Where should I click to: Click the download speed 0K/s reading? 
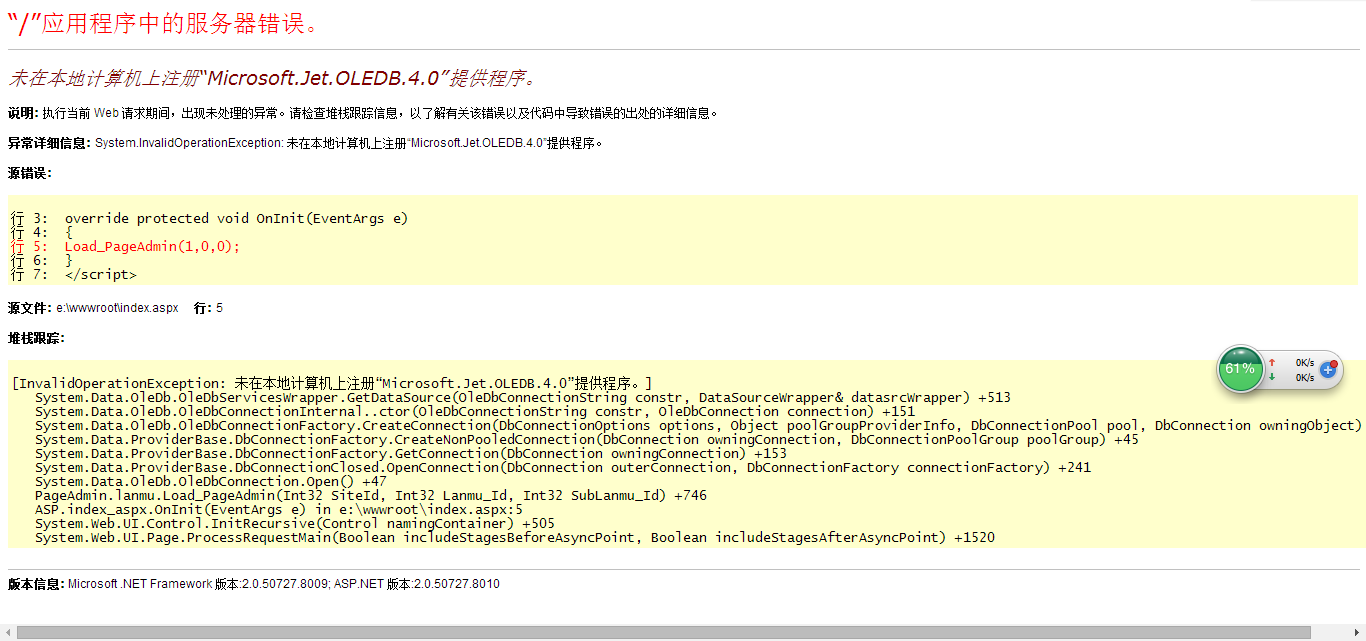[1304, 378]
